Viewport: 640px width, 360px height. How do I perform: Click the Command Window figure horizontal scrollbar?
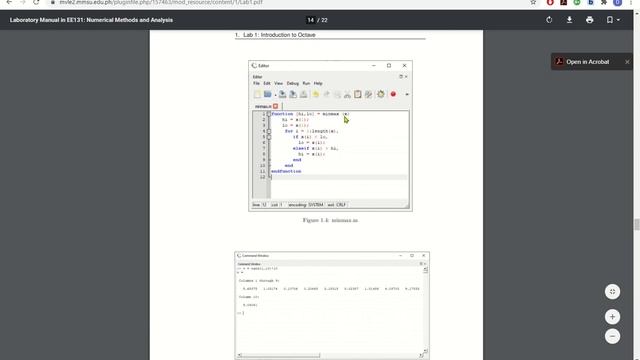point(280,356)
